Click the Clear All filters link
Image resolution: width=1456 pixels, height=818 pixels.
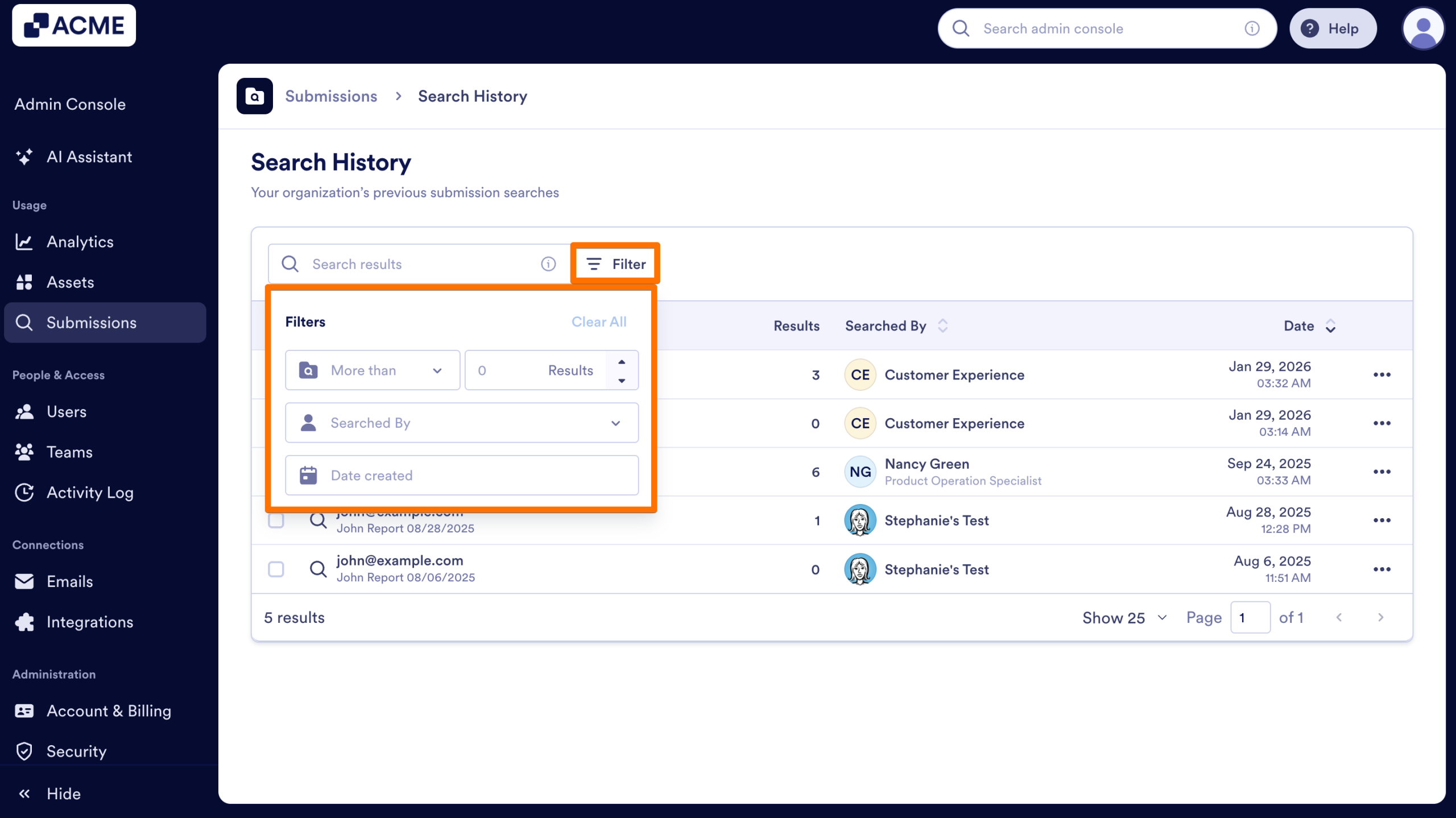(599, 321)
